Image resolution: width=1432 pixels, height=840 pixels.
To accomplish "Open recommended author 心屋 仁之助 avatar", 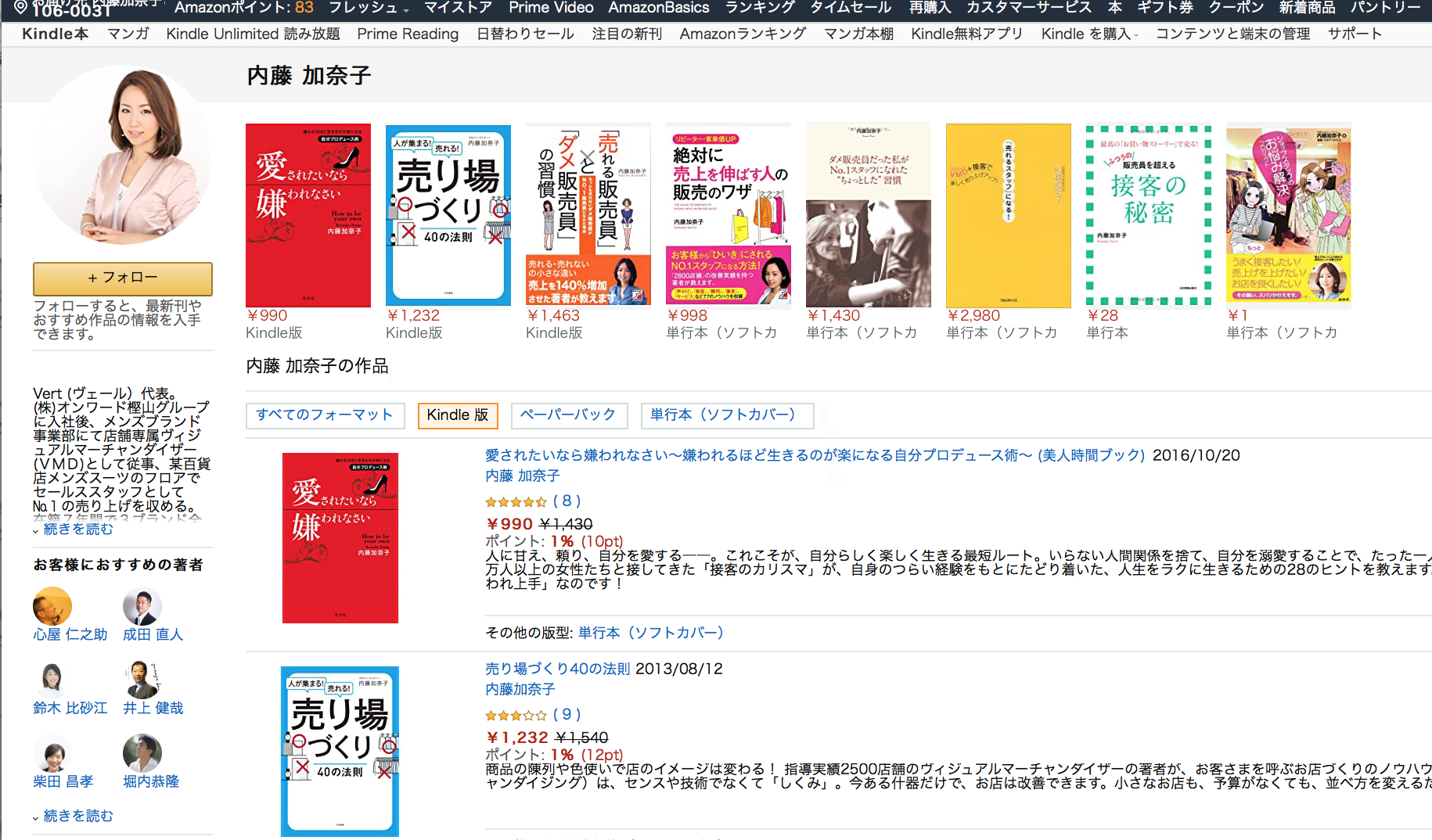I will [x=52, y=606].
